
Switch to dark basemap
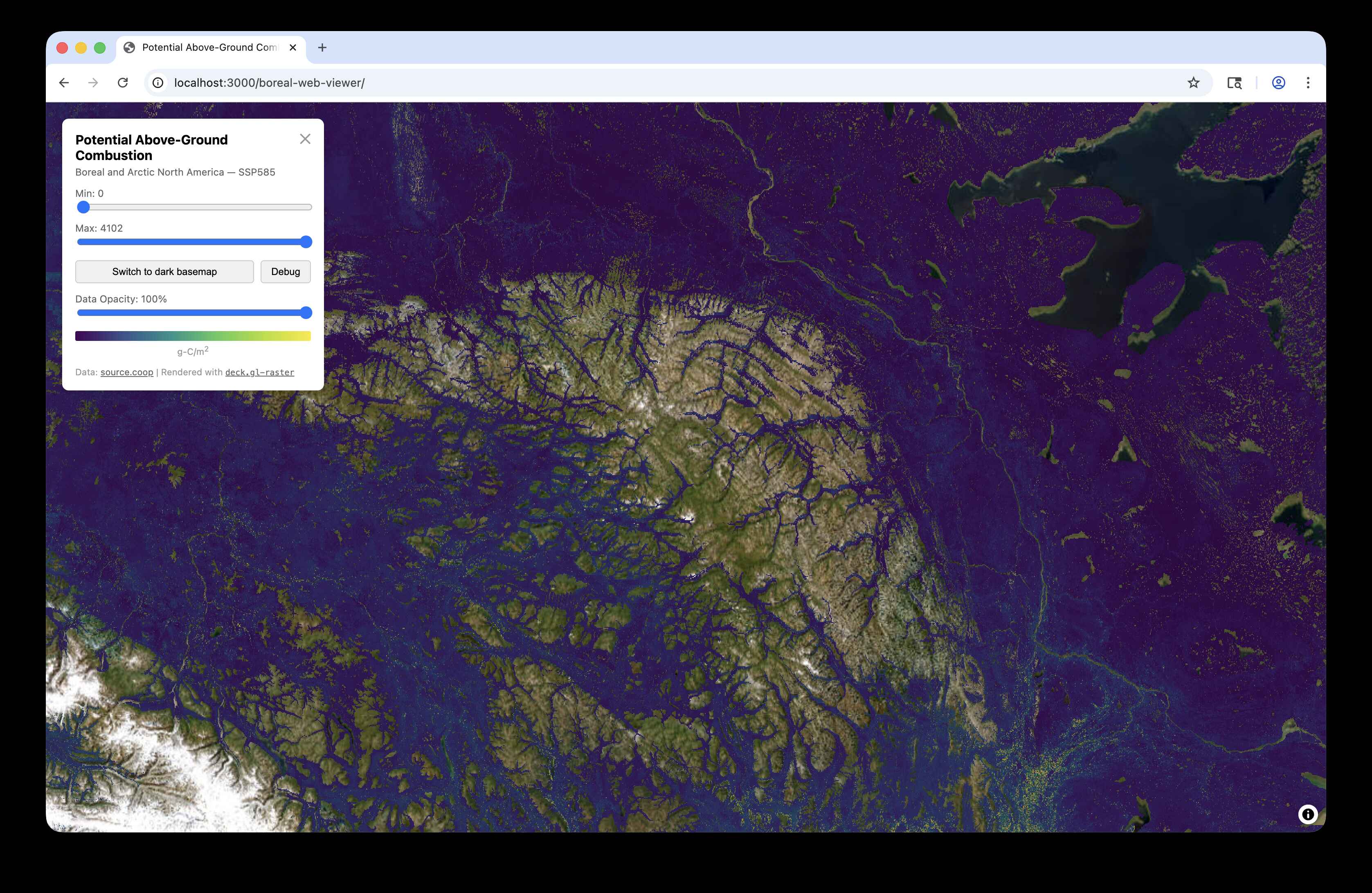tap(164, 272)
